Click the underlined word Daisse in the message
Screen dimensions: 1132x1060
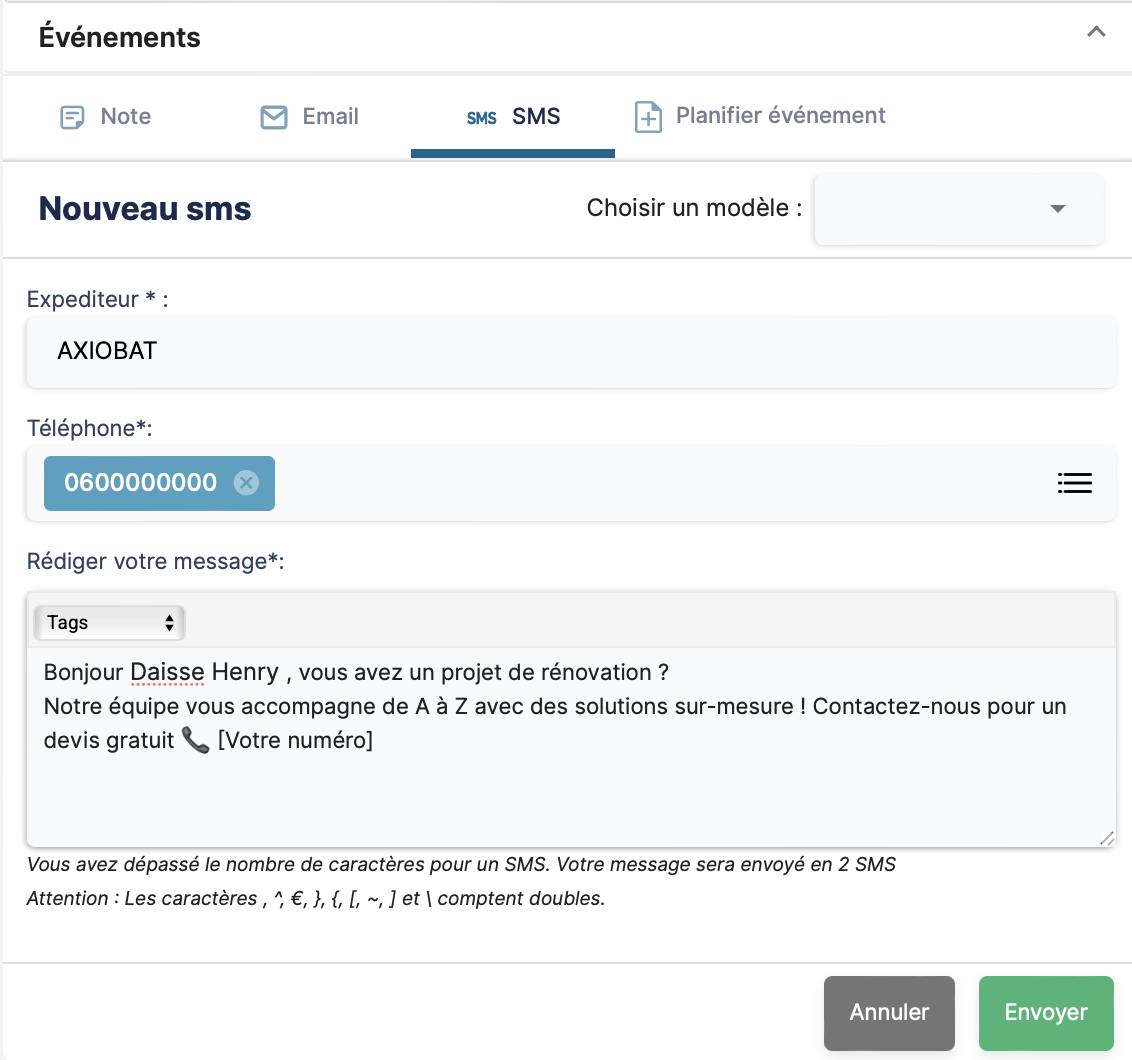click(167, 671)
